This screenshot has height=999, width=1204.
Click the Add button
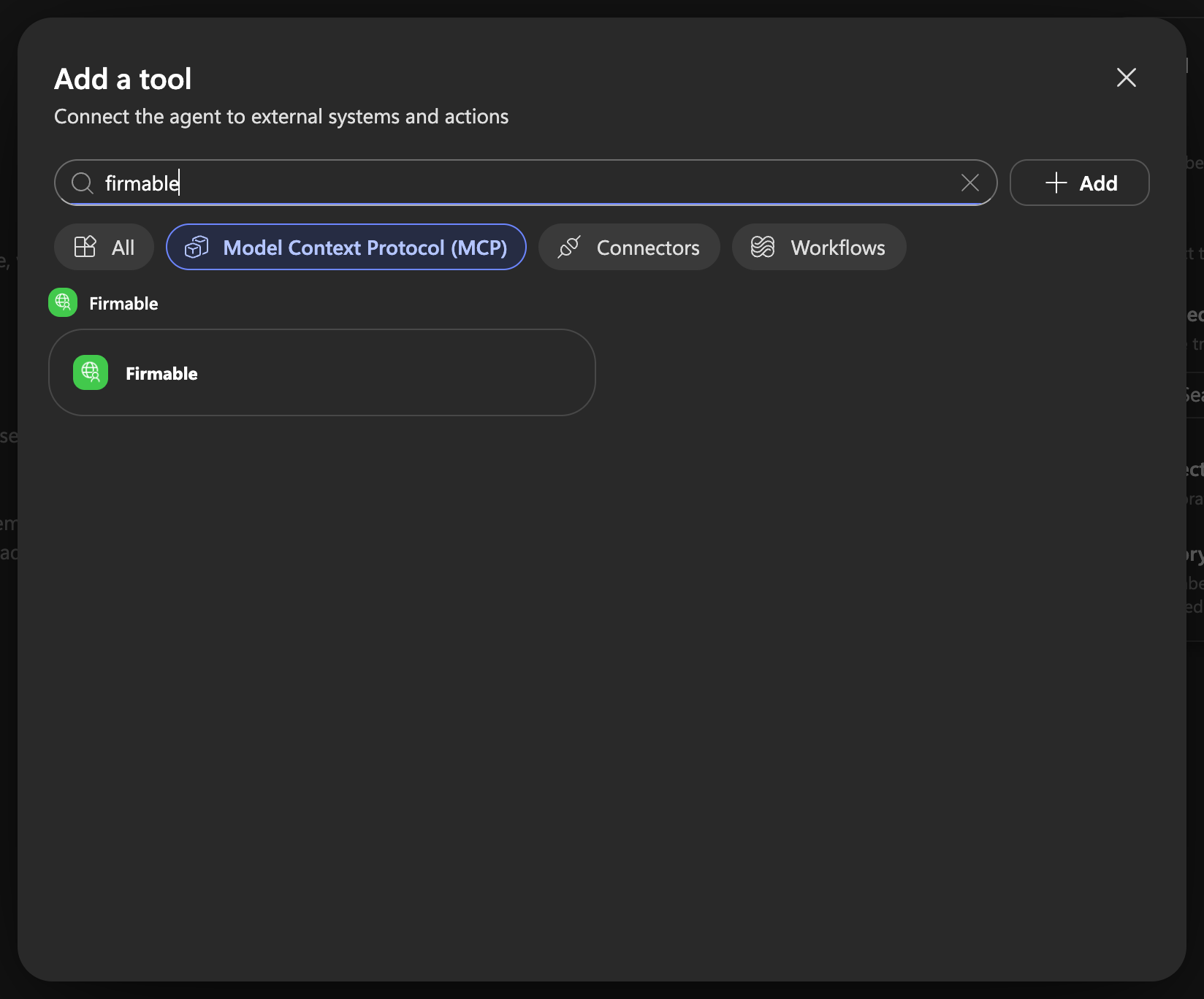tap(1079, 183)
